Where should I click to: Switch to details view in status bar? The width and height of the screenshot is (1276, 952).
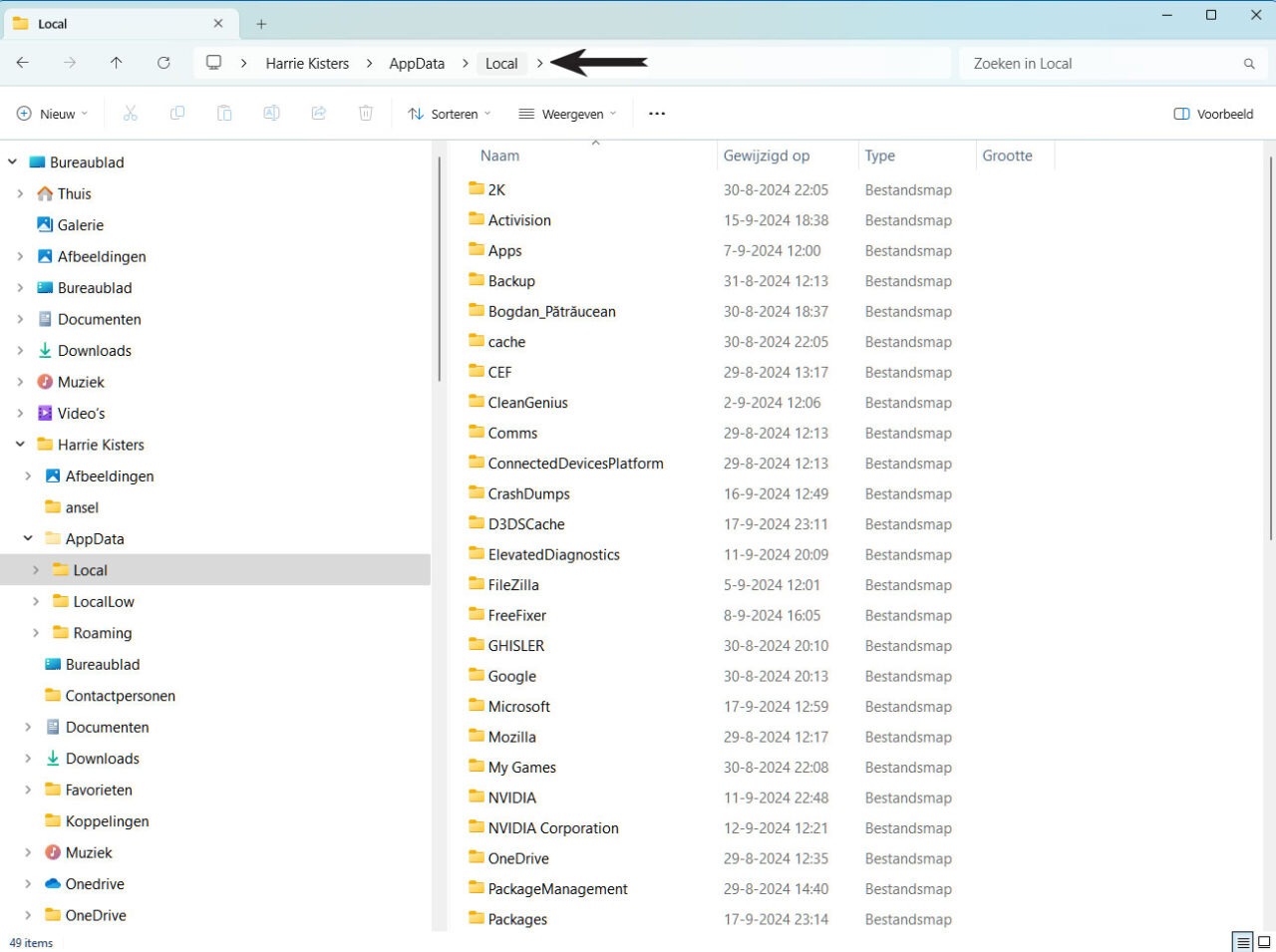(1242, 941)
